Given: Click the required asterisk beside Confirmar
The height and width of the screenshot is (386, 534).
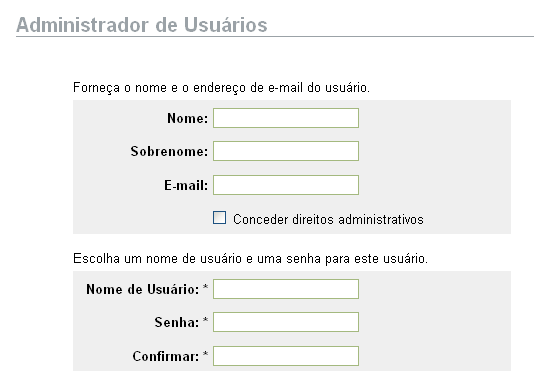Looking at the screenshot, I should coord(205,354).
